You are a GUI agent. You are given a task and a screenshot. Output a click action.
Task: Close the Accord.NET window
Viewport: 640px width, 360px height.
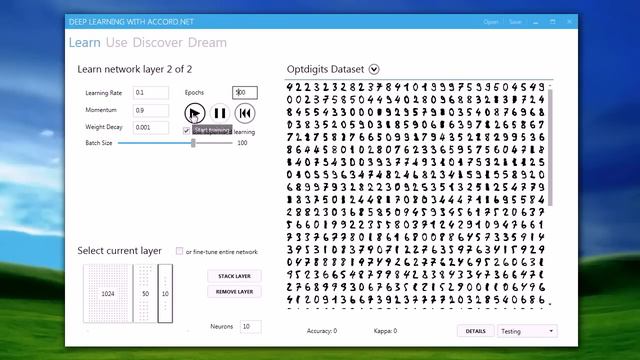tap(569, 22)
